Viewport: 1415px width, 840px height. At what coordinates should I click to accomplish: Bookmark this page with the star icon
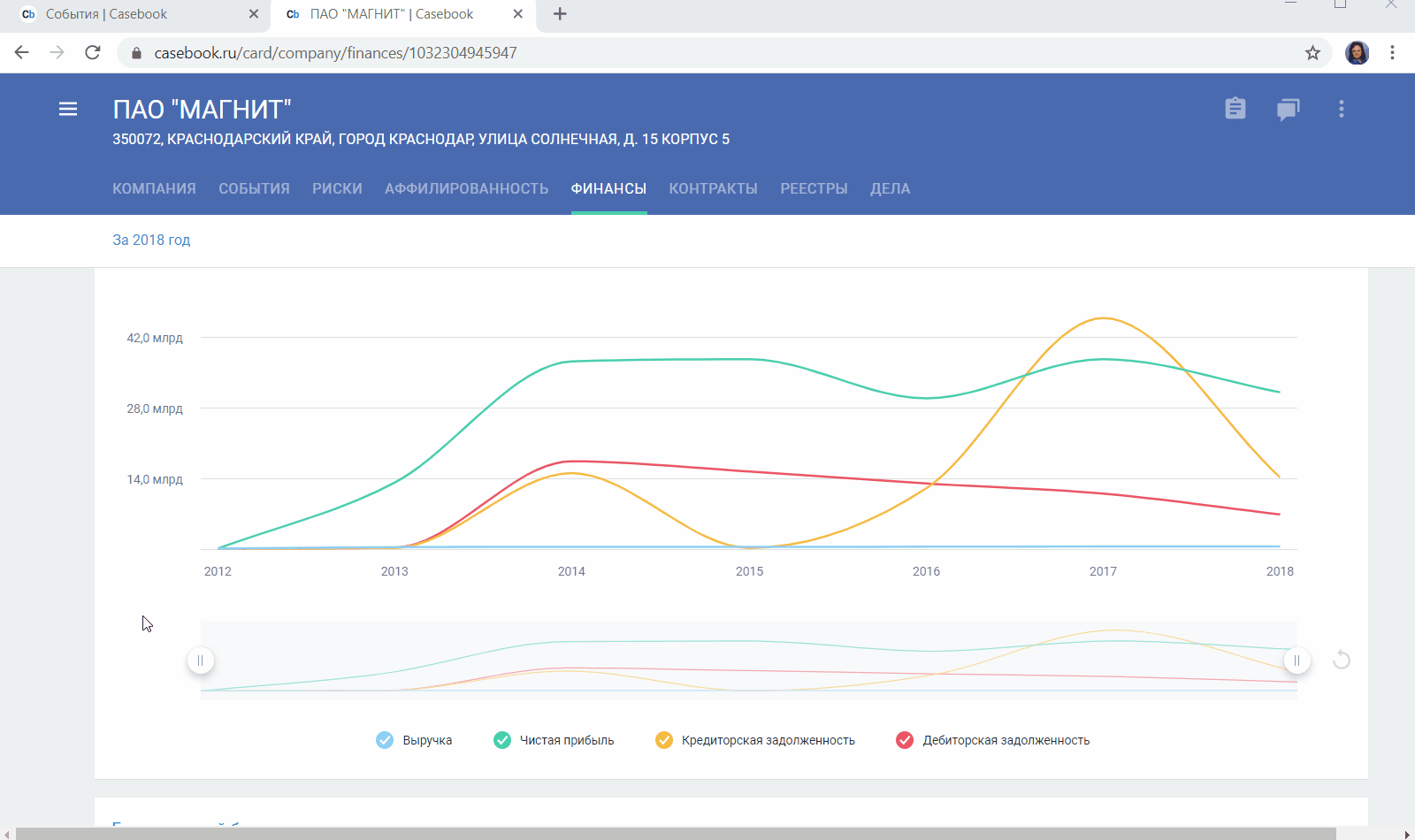click(x=1313, y=53)
